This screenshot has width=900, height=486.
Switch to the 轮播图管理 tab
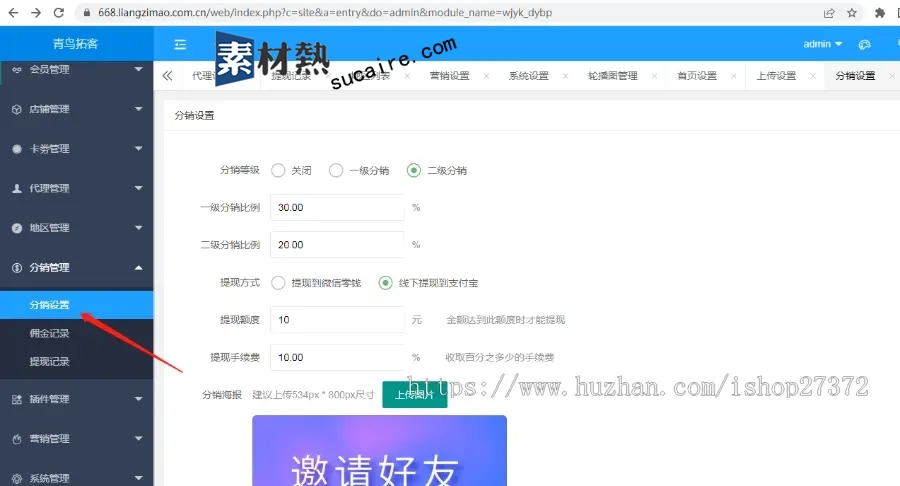[x=612, y=76]
